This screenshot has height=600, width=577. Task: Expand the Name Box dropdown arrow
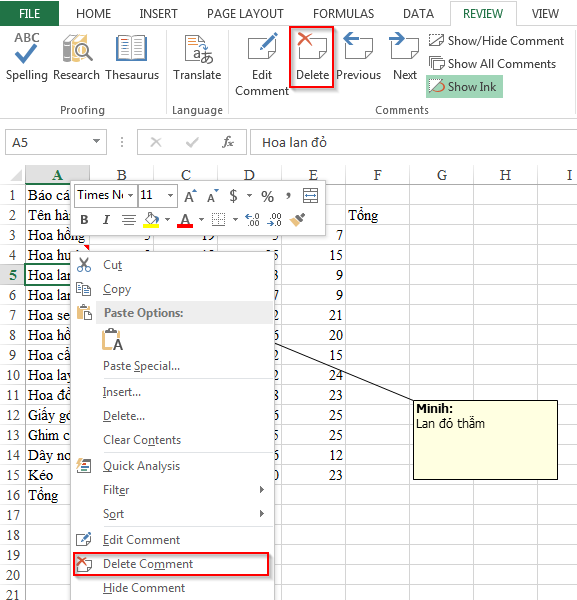point(96,142)
